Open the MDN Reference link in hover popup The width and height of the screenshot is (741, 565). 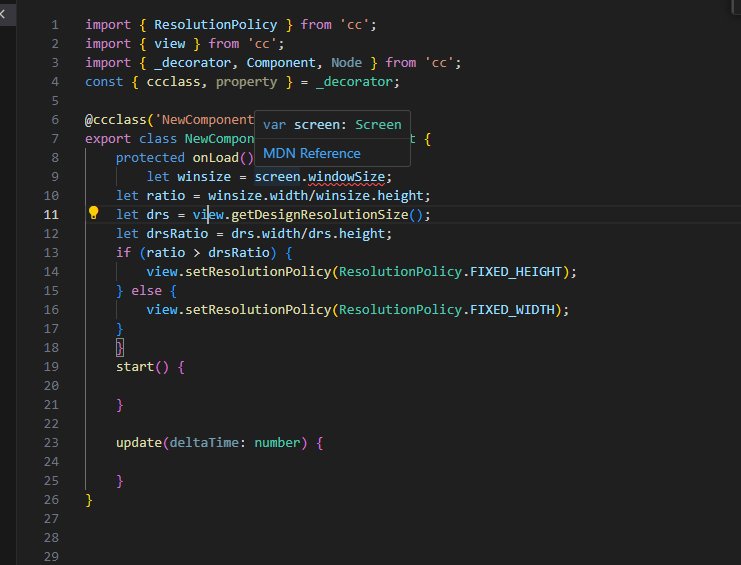click(311, 154)
